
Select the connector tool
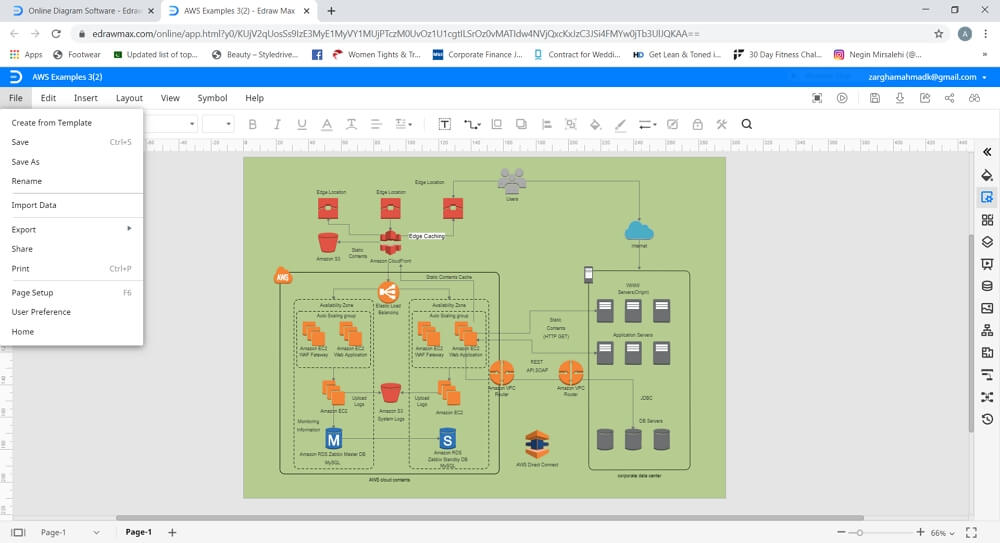(x=471, y=124)
